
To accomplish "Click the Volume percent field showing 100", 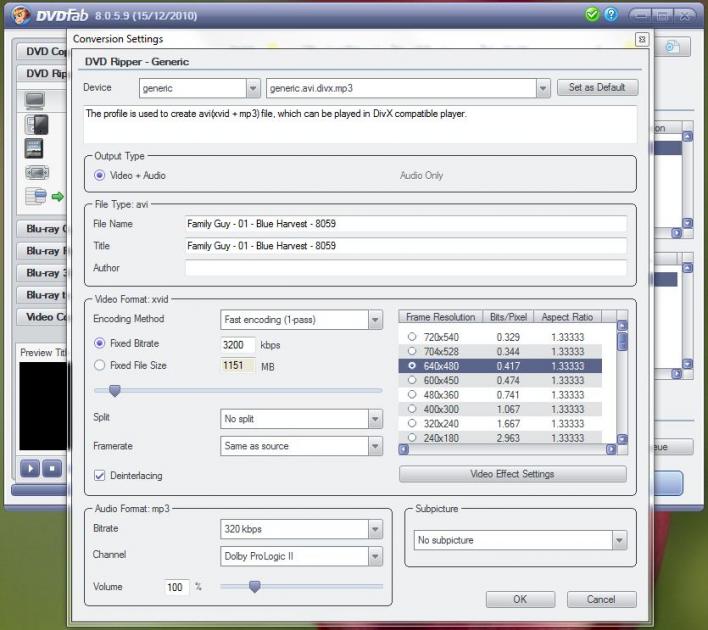I will (176, 587).
